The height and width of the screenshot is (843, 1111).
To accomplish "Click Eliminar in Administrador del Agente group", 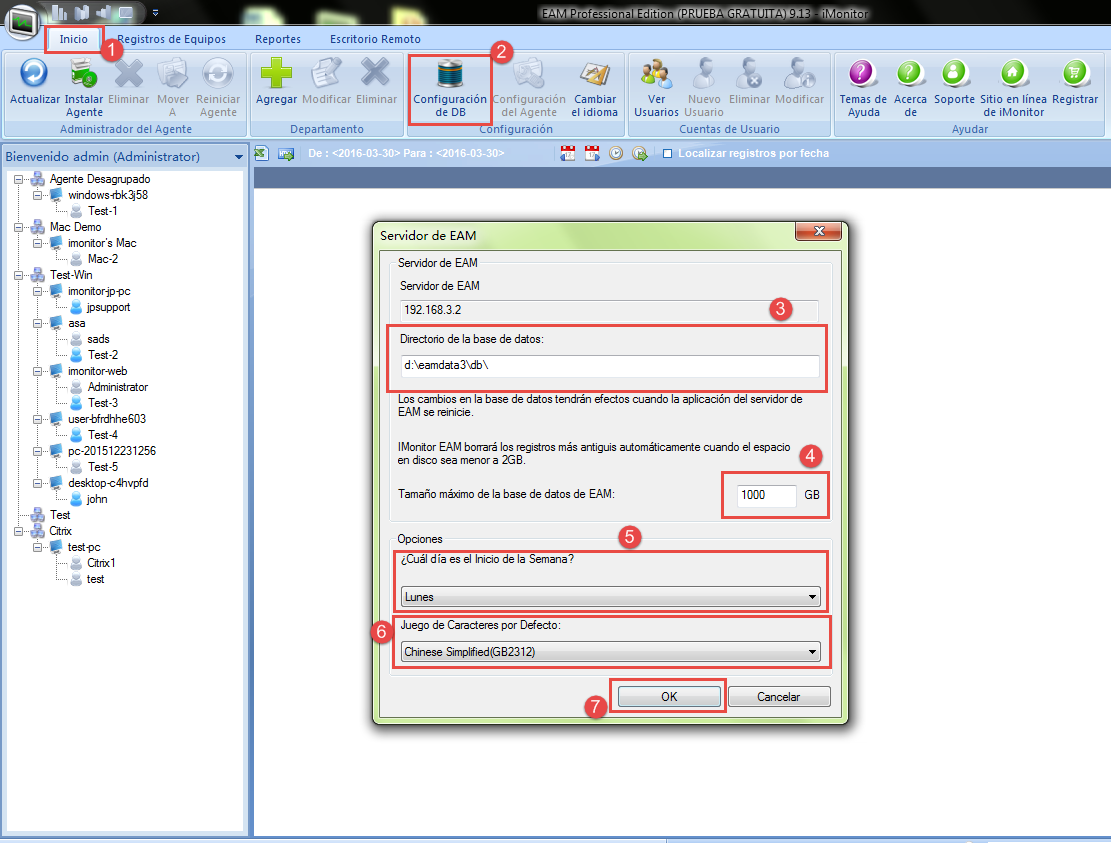I will [128, 74].
